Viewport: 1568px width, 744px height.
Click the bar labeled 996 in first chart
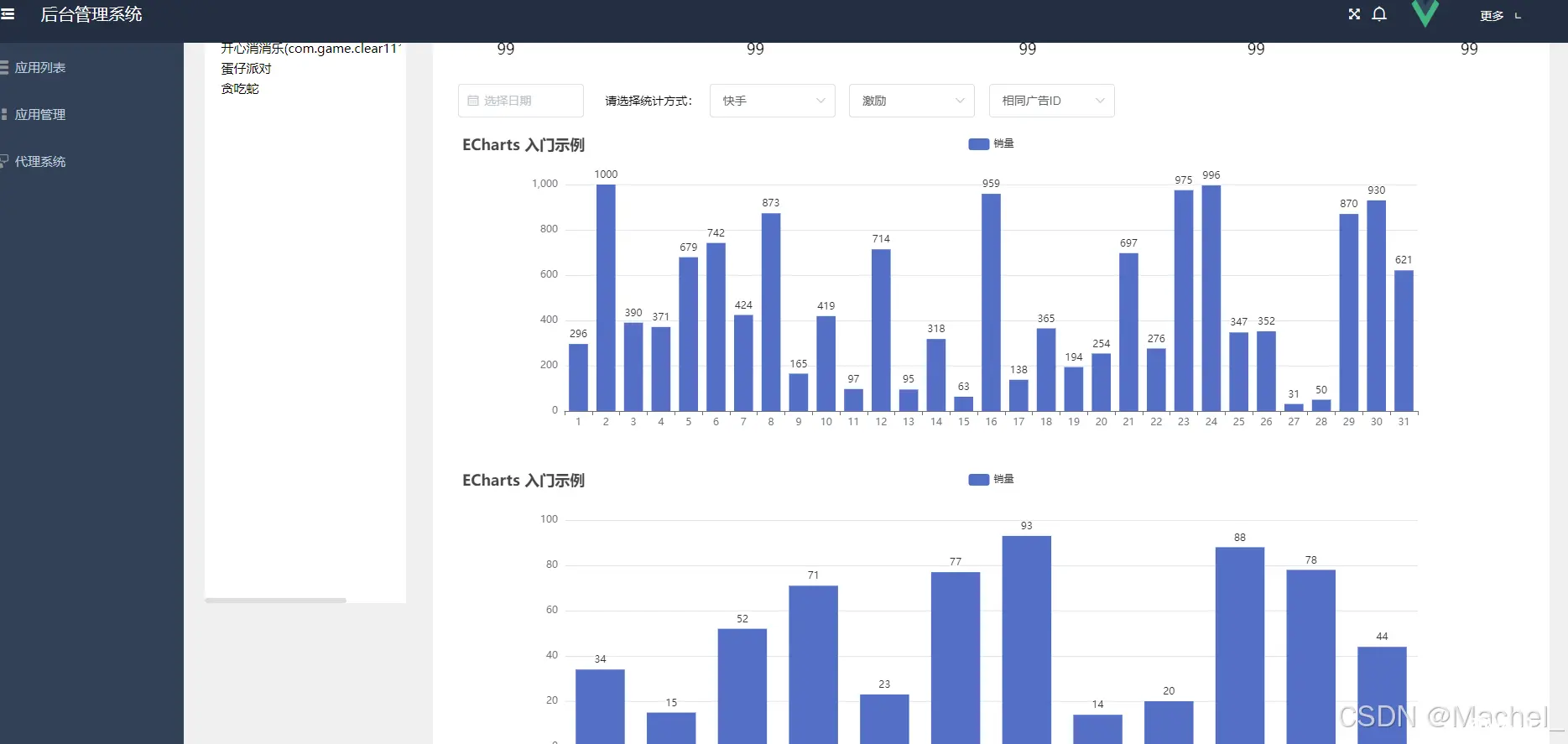click(x=1211, y=299)
